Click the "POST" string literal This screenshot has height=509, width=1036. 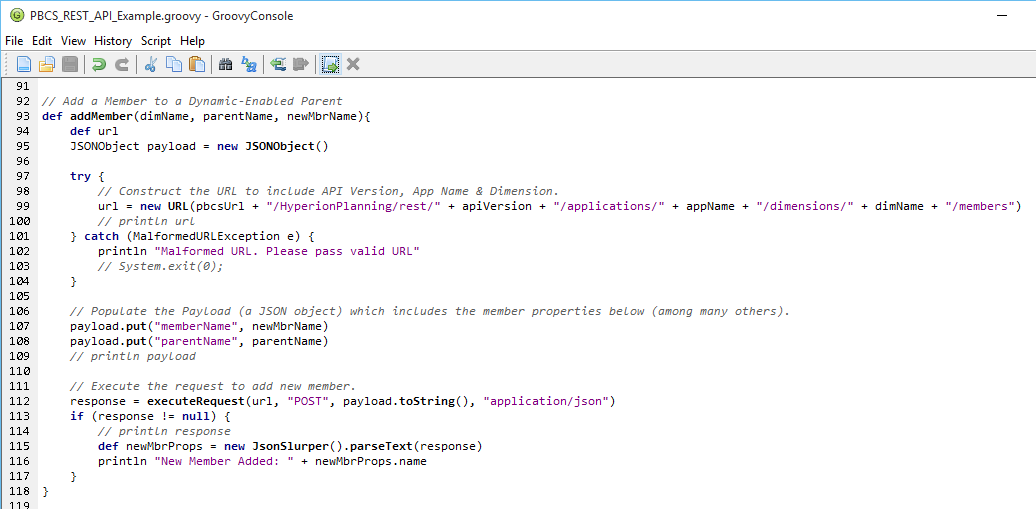coord(309,401)
